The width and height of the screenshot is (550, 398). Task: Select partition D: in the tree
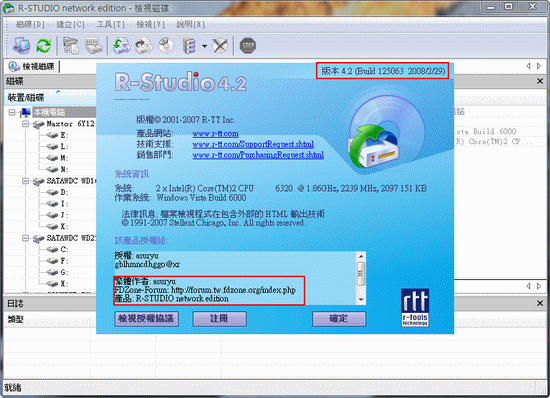tap(65, 192)
